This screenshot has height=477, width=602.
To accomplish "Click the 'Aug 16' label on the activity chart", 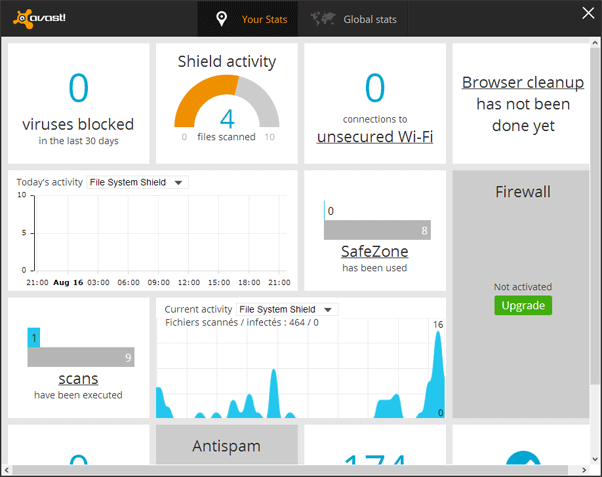I will coord(68,282).
